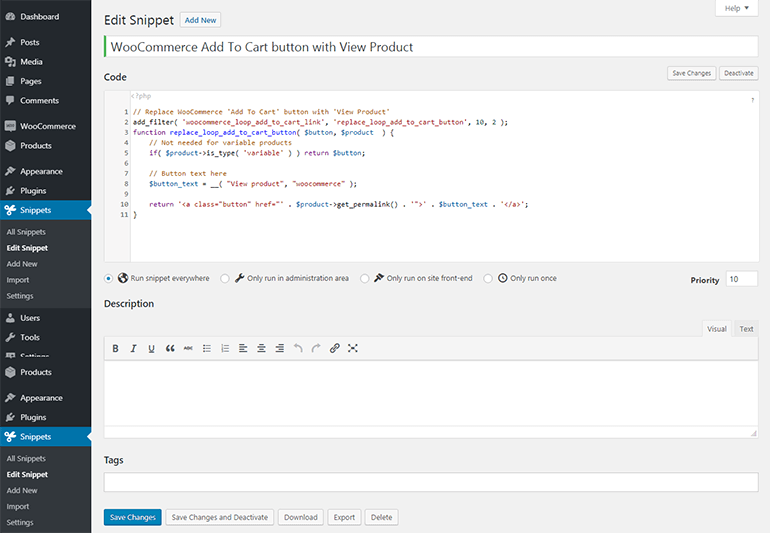Click the Users person icon

point(10,318)
